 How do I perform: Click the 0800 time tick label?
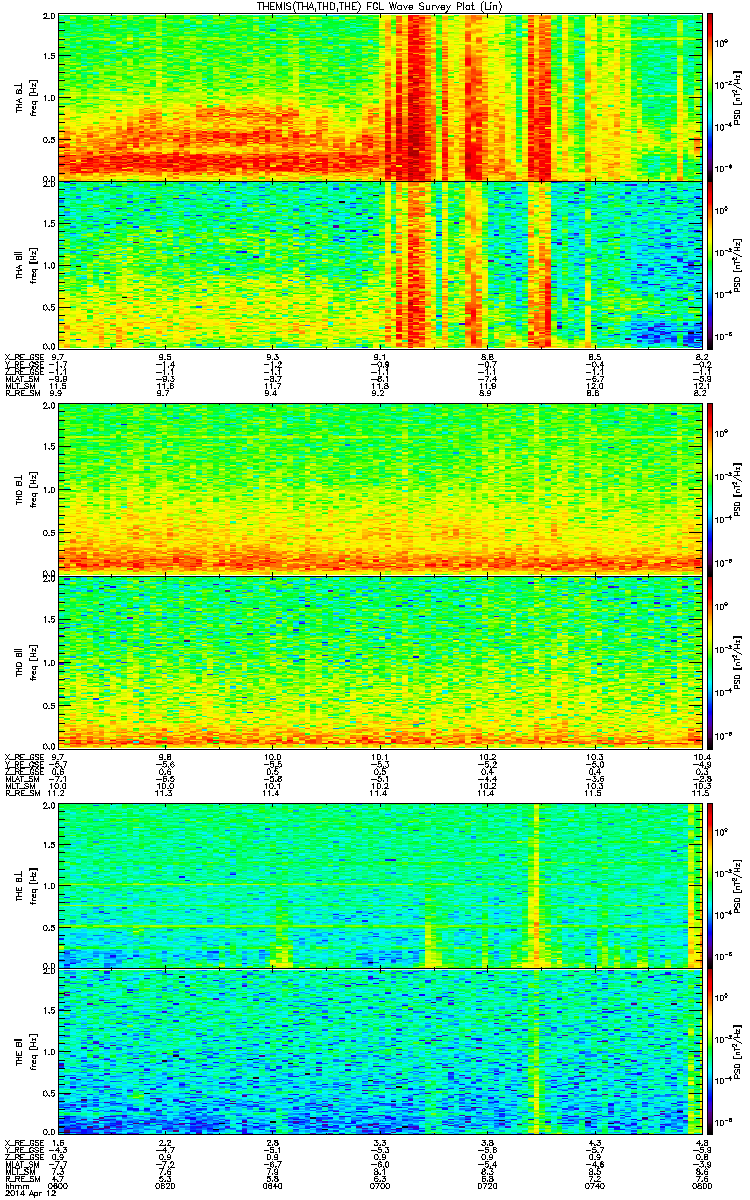(x=701, y=1185)
